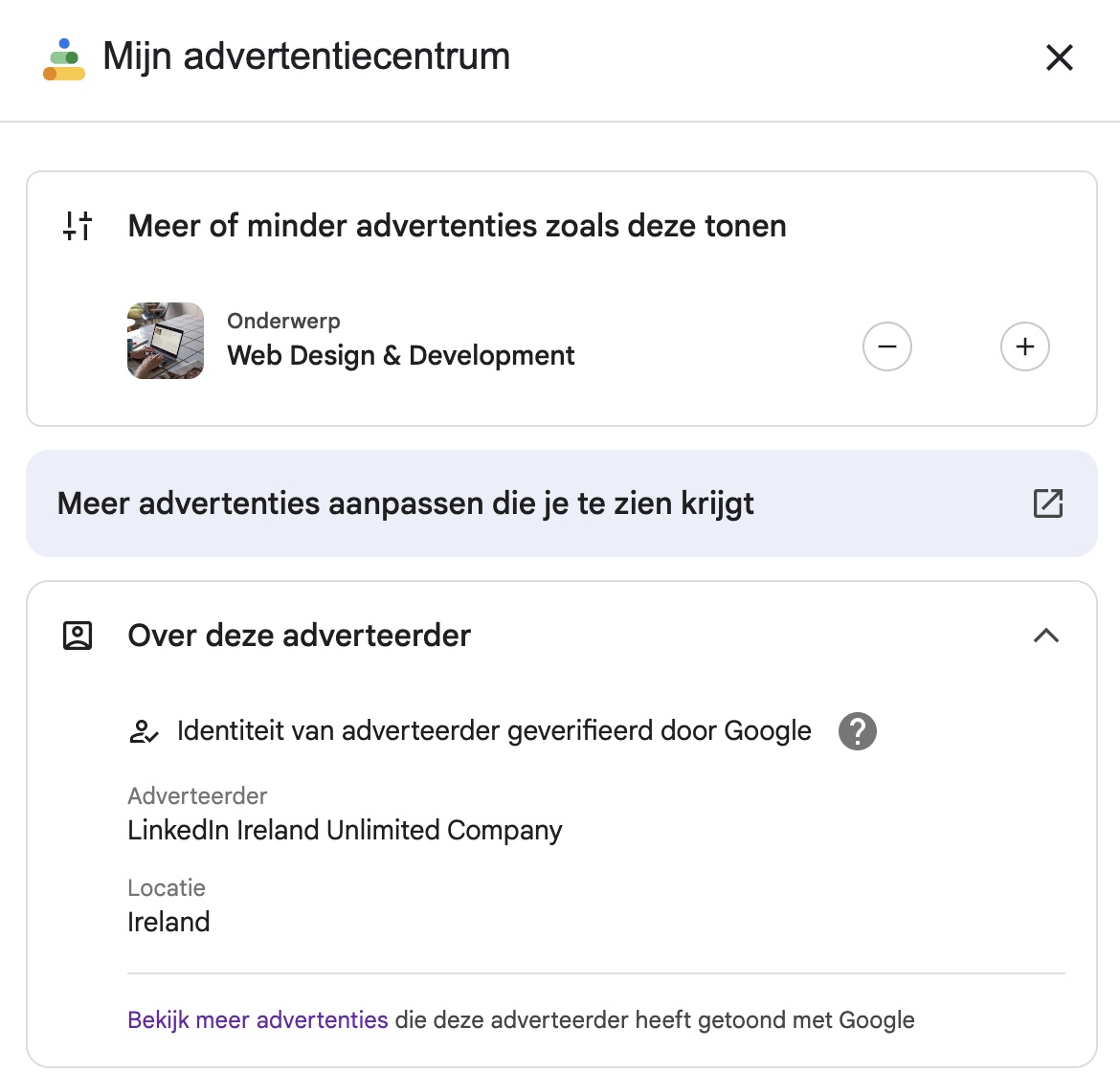This screenshot has height=1072, width=1120.
Task: Click the "Meer of minder advertenties zoals deze tonen" heading
Action: click(x=457, y=226)
